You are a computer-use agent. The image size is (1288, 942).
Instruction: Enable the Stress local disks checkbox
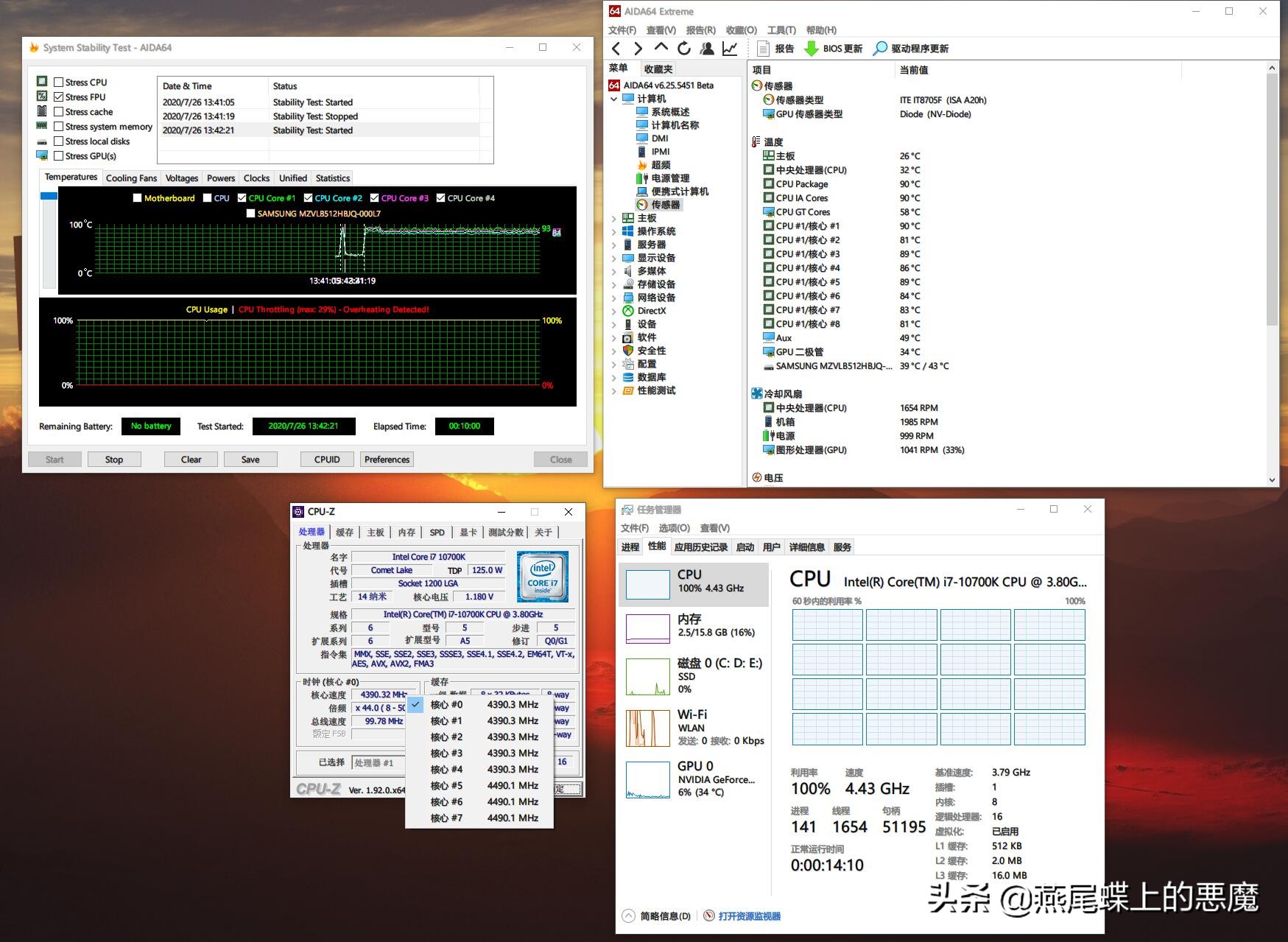point(59,141)
